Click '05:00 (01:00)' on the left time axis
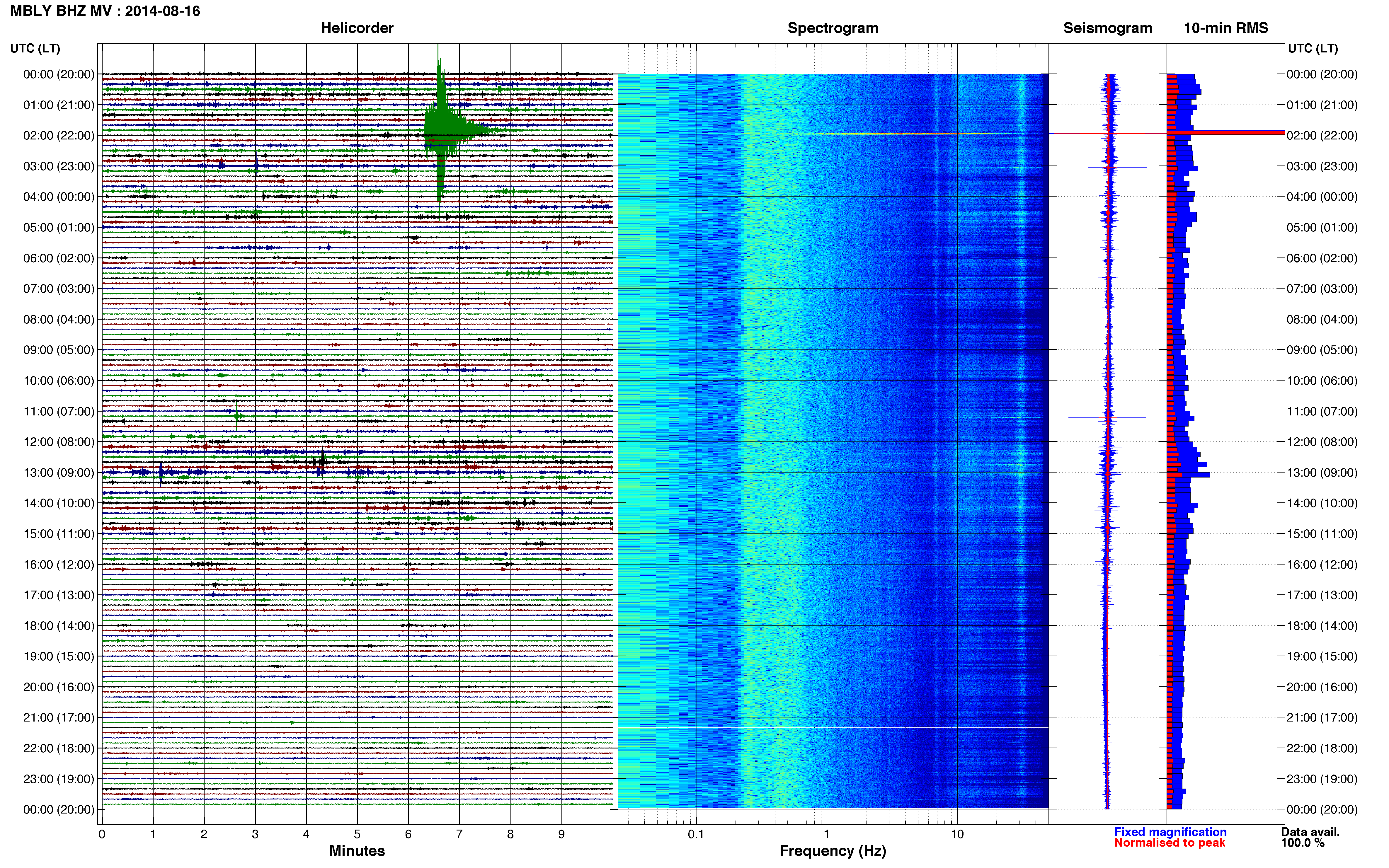This screenshot has height=868, width=1389. click(59, 227)
